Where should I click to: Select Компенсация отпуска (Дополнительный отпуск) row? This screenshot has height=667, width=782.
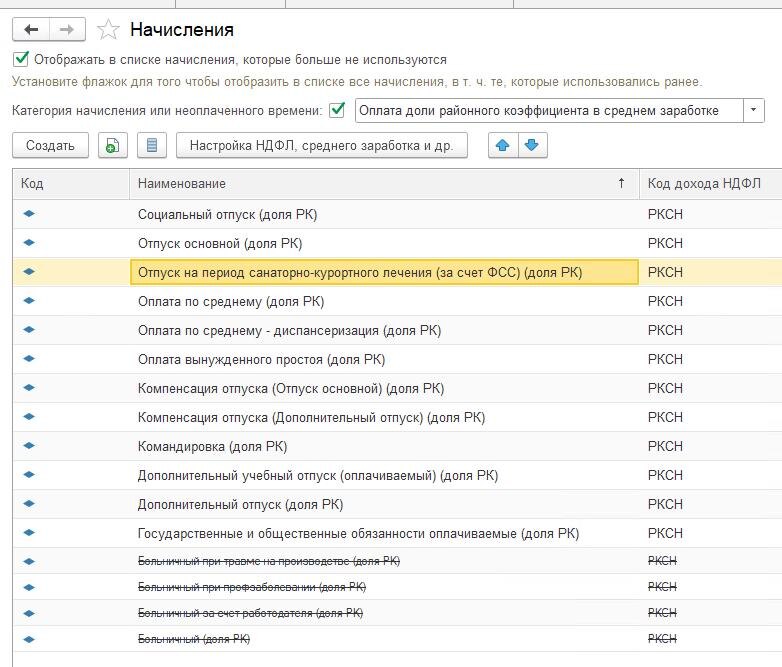coord(397,417)
